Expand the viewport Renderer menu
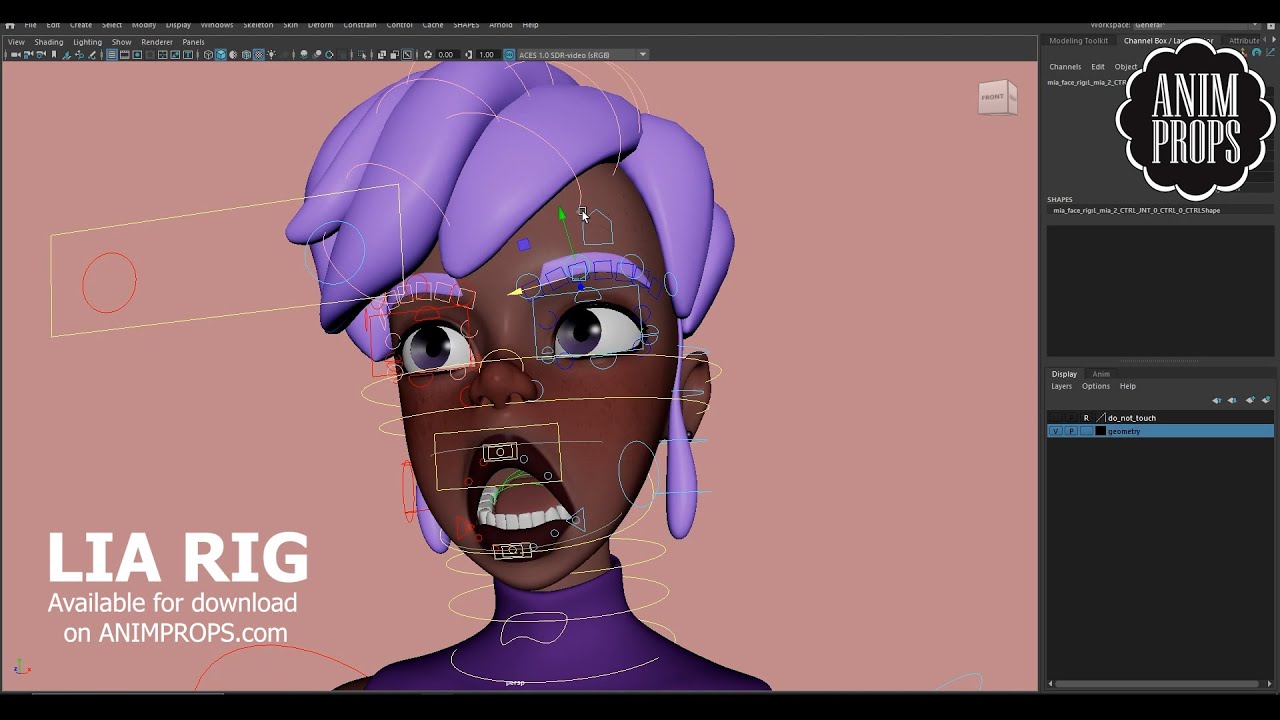Viewport: 1280px width, 720px height. tap(157, 42)
